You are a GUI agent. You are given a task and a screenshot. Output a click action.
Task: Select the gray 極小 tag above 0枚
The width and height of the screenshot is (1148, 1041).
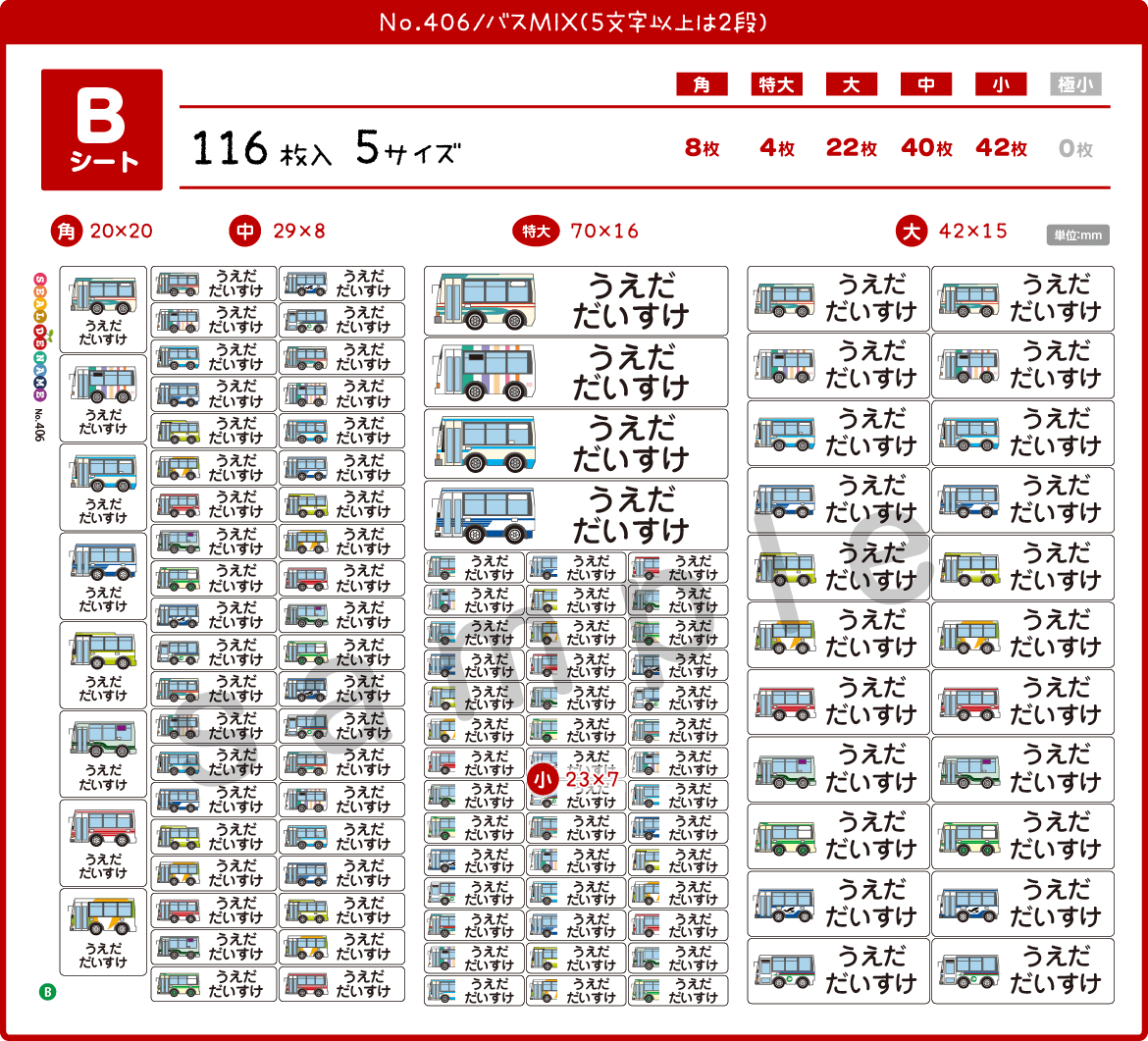point(1074,84)
